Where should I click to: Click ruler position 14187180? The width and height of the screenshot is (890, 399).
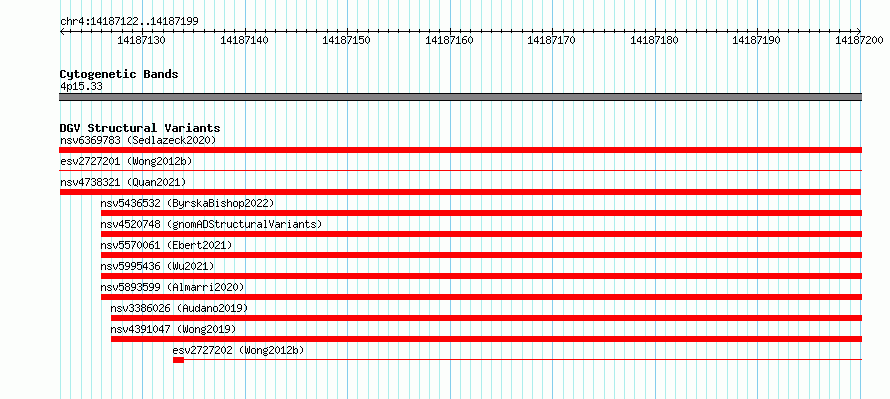click(x=654, y=40)
